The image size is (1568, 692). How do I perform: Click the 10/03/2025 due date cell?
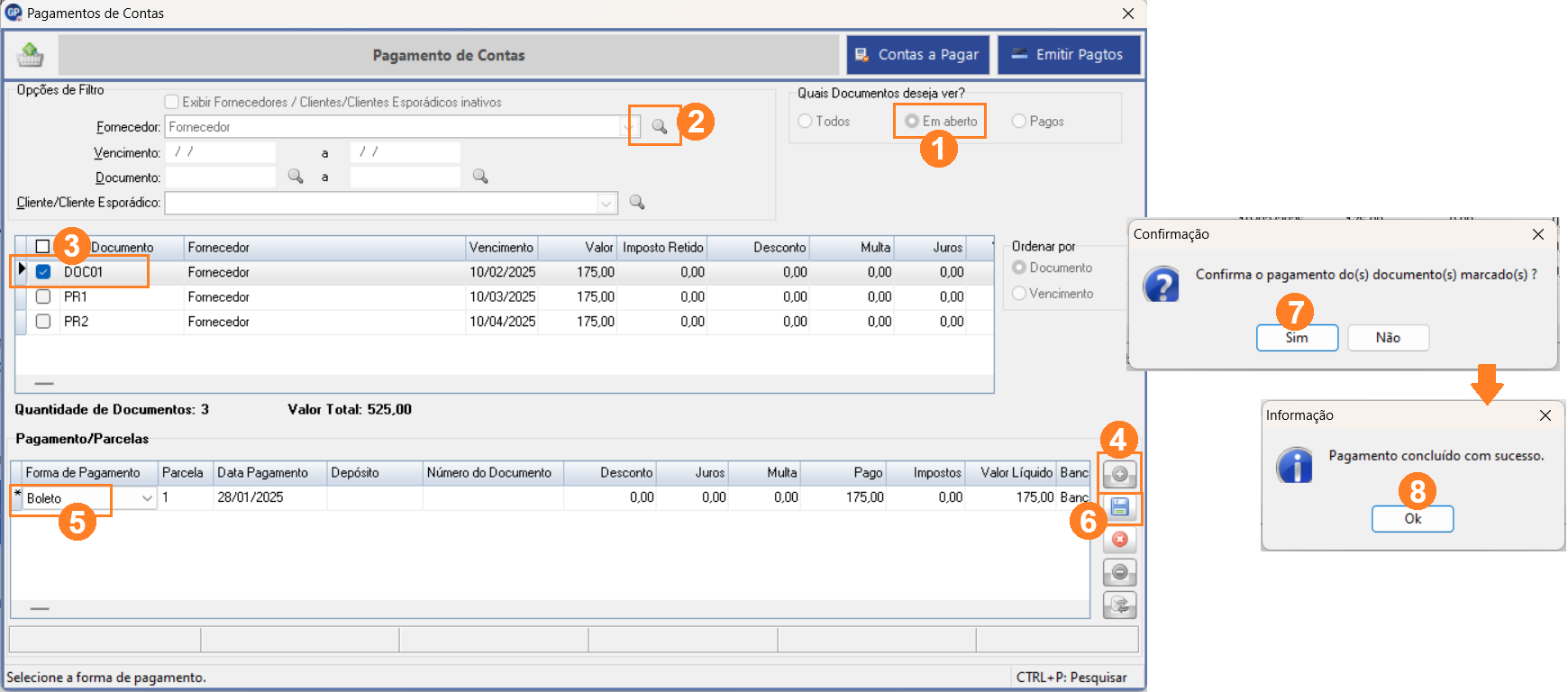click(502, 296)
